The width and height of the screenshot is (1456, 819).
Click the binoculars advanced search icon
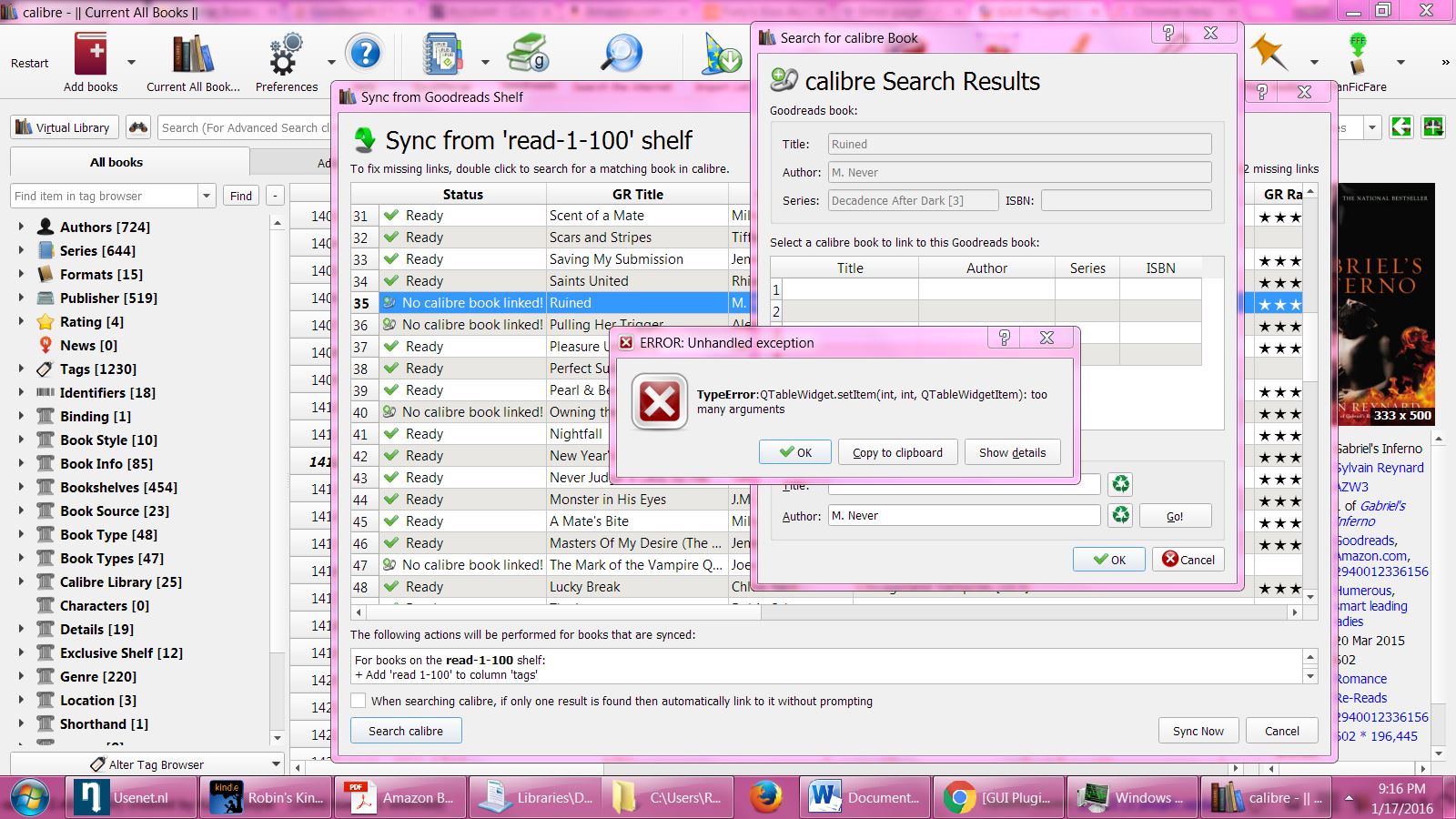point(138,127)
